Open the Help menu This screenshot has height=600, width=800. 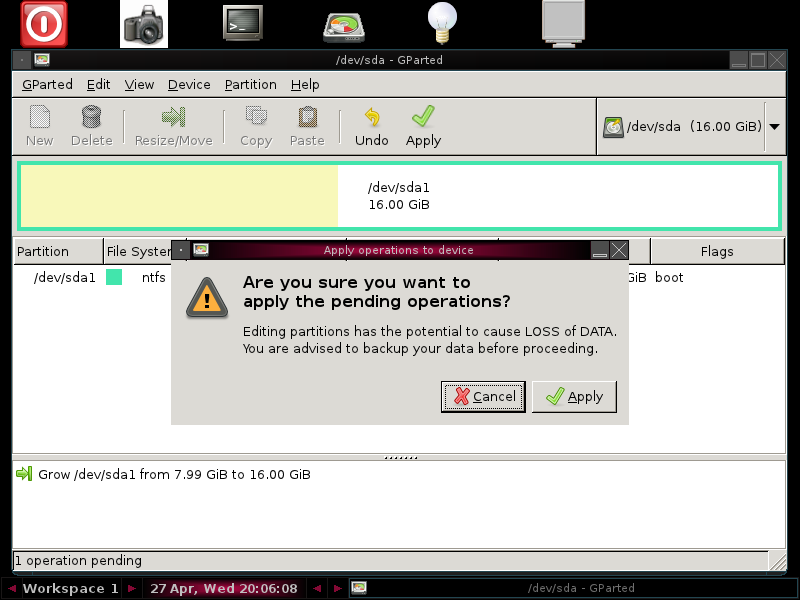(x=305, y=85)
